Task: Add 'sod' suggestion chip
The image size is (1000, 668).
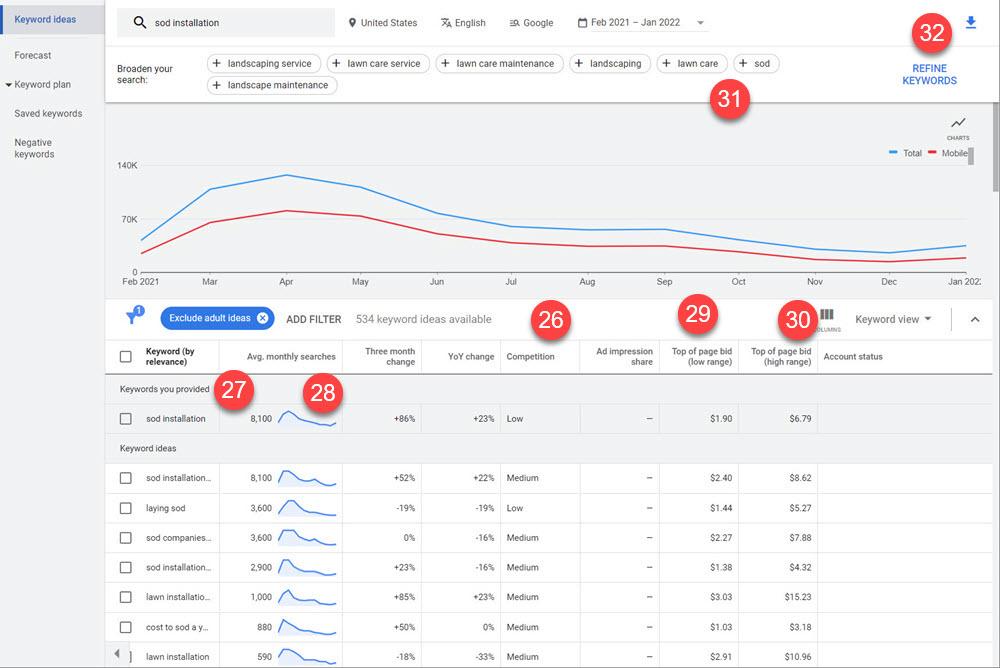Action: (756, 63)
